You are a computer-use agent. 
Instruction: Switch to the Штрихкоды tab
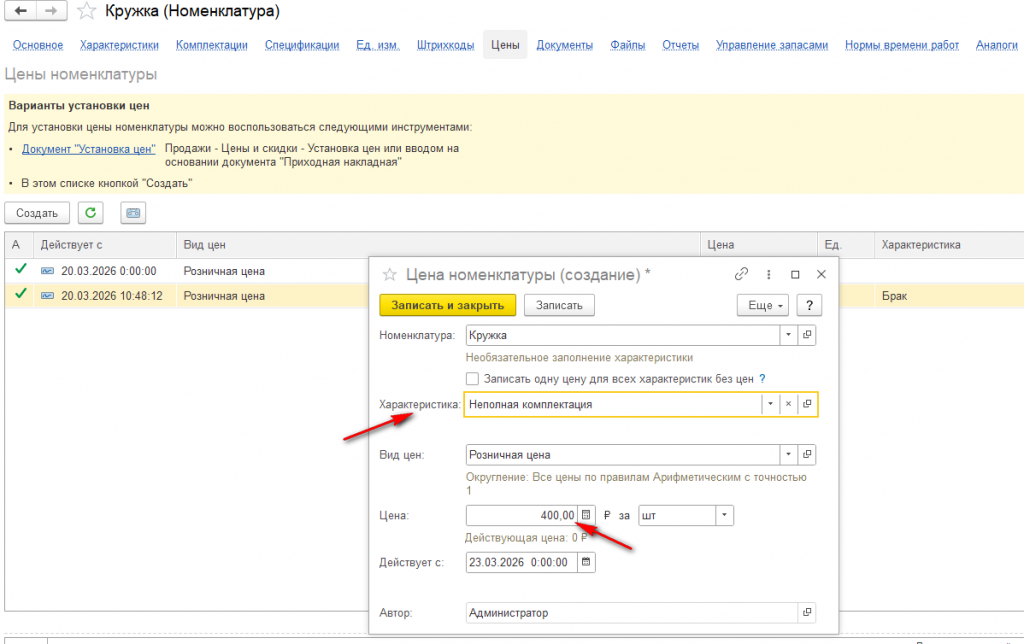tap(445, 45)
